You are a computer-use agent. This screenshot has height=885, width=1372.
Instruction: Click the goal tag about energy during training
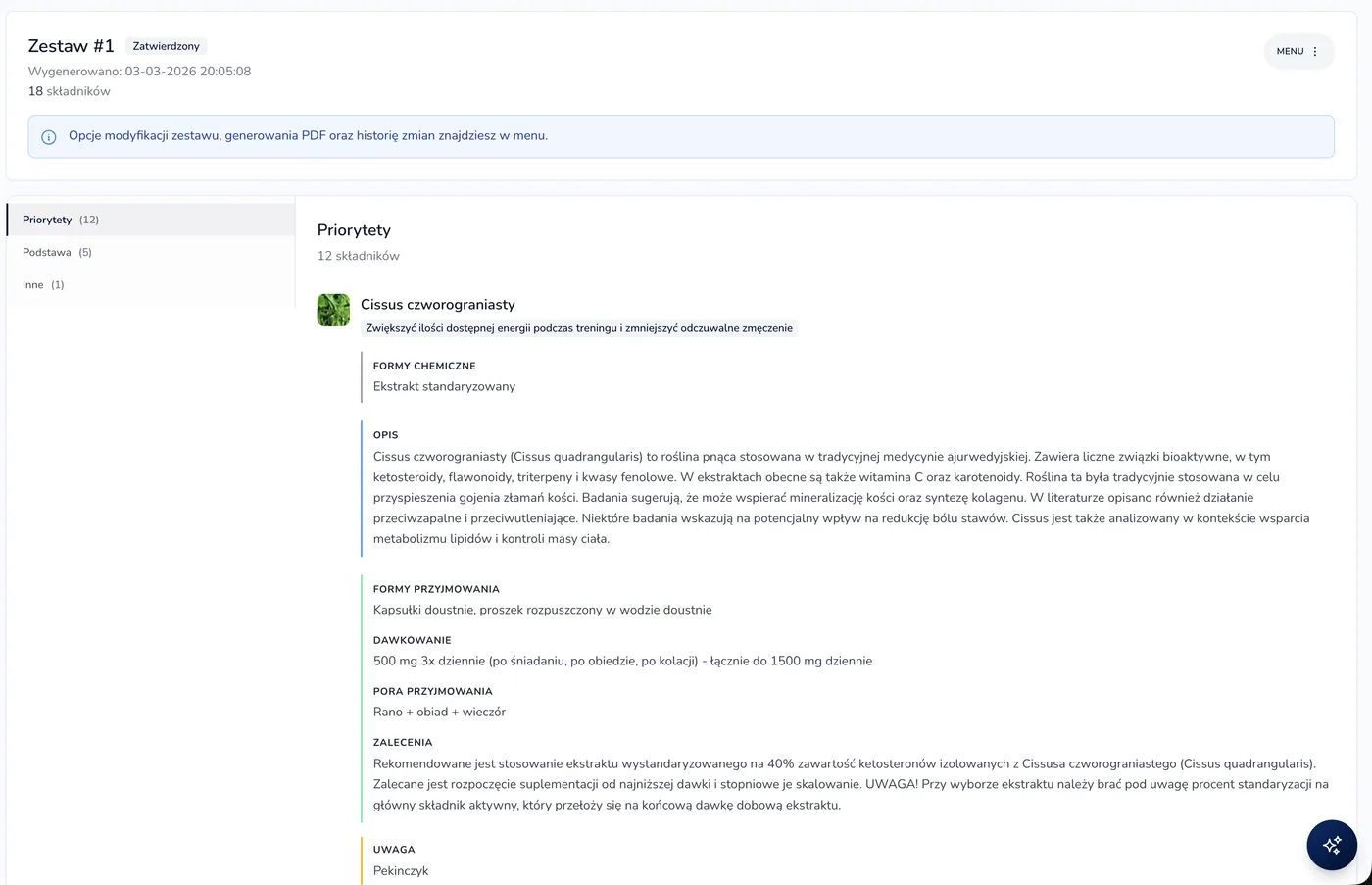click(x=579, y=328)
